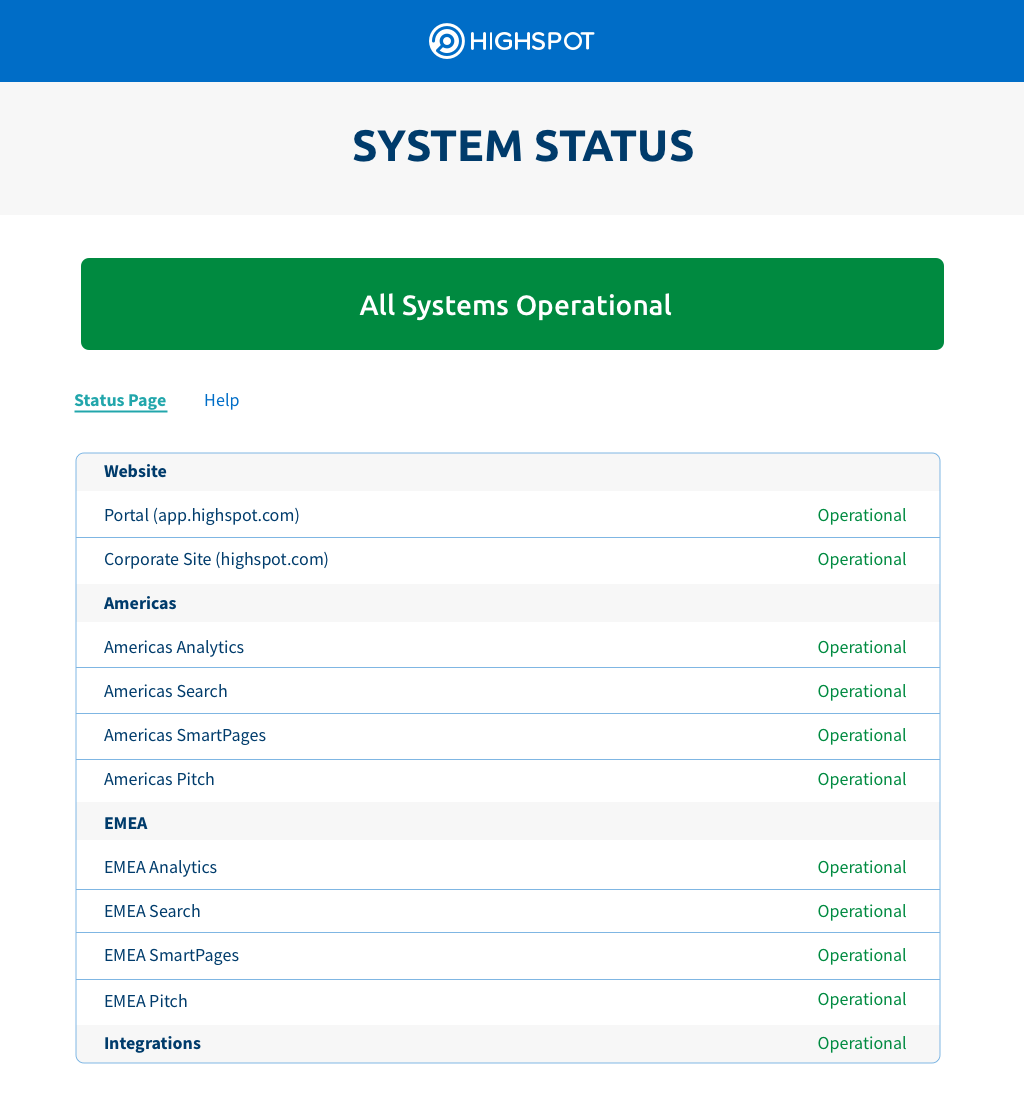Click the SYSTEM STATUS heading

(522, 146)
